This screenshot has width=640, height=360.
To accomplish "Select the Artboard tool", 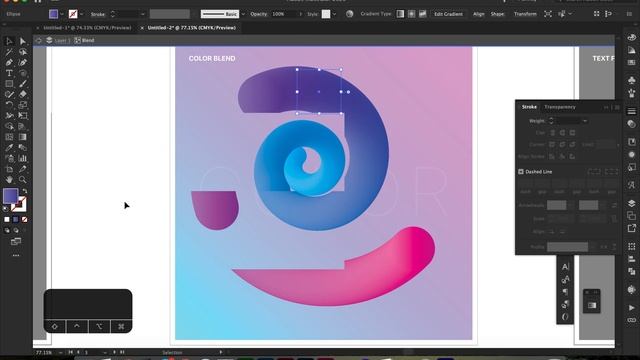I will pyautogui.click(x=9, y=169).
